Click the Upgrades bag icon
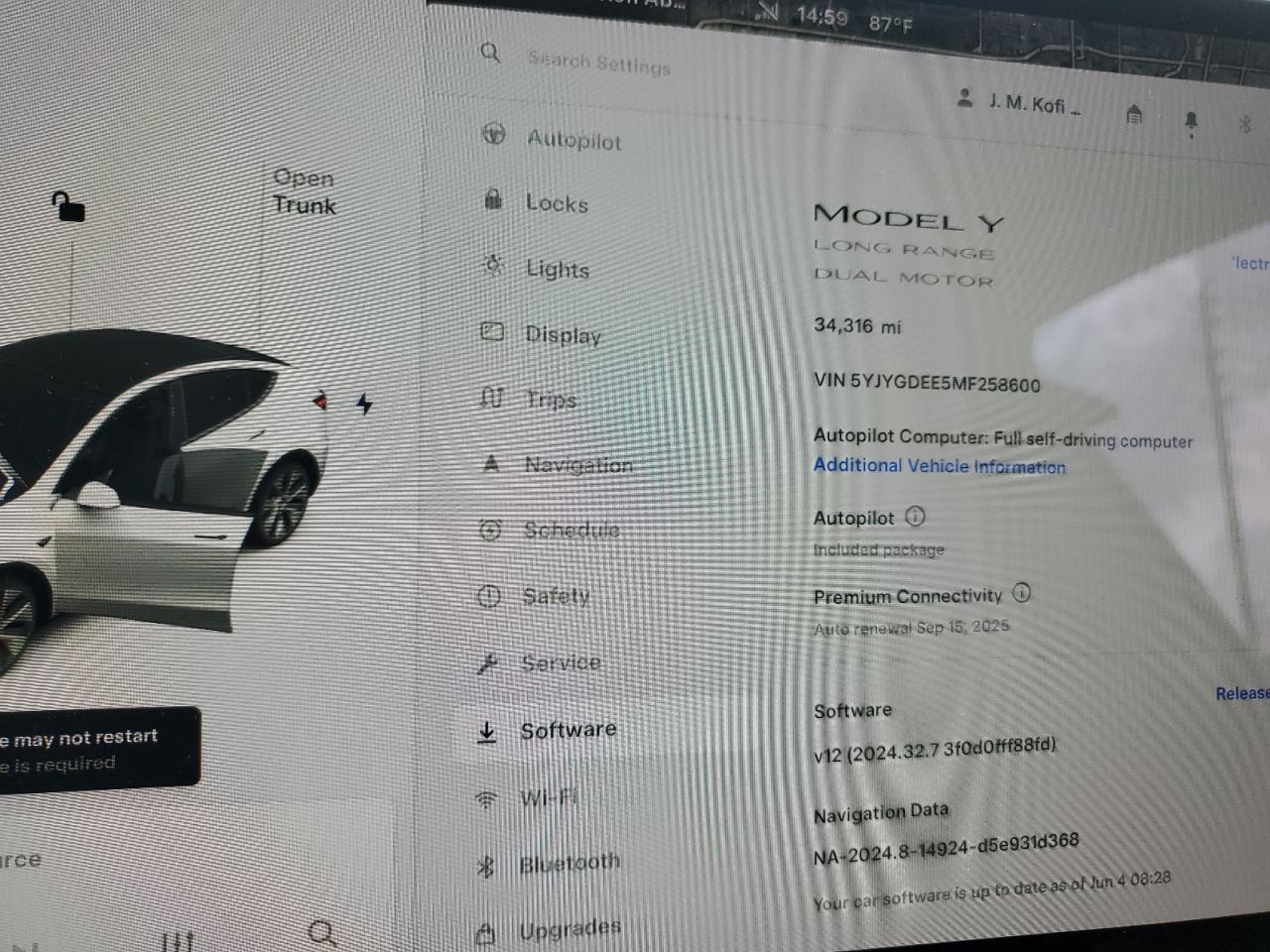Image resolution: width=1270 pixels, height=952 pixels. coord(485,933)
